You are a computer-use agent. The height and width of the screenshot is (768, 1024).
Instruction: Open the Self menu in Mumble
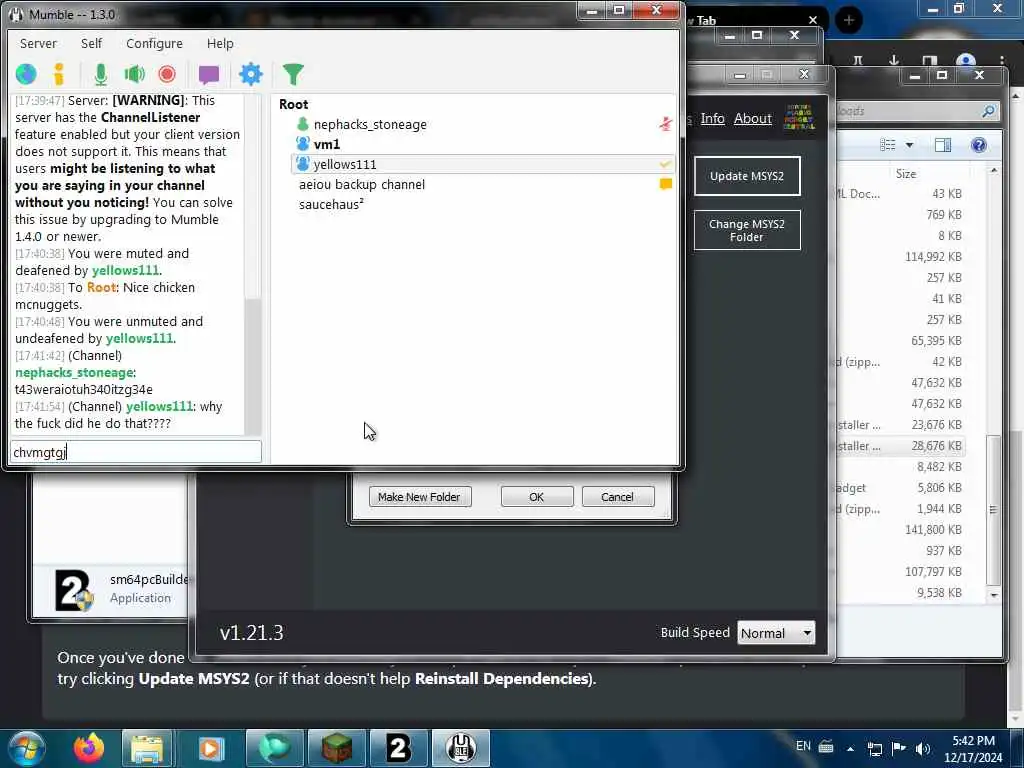(x=91, y=43)
